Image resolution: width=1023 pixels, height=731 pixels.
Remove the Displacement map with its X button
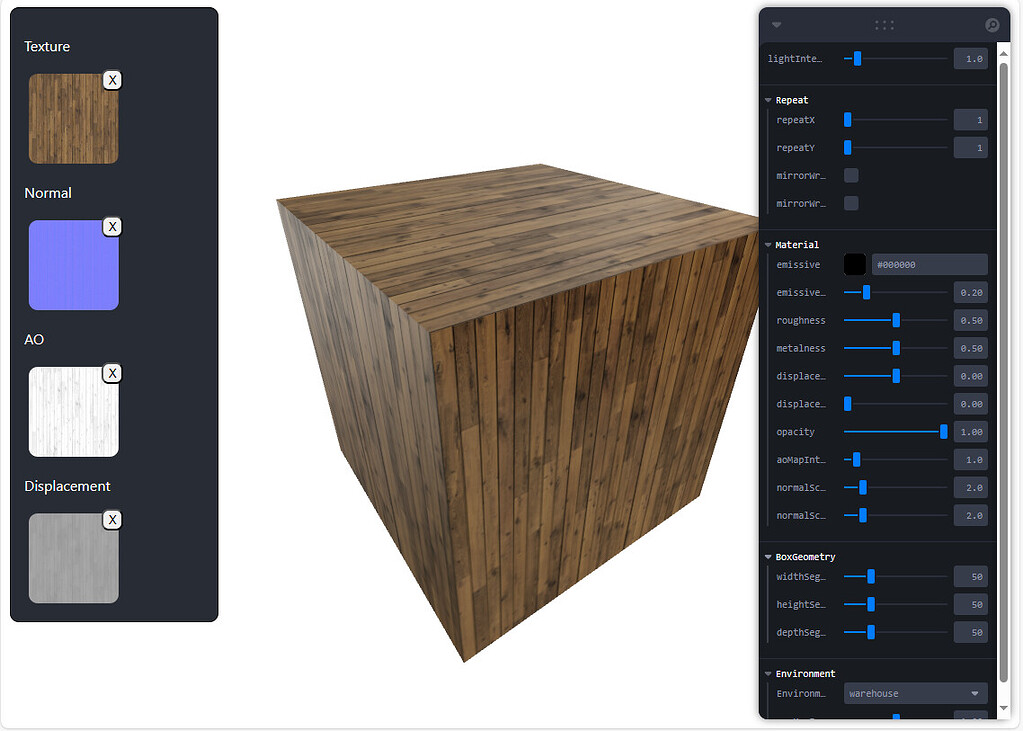[x=112, y=519]
